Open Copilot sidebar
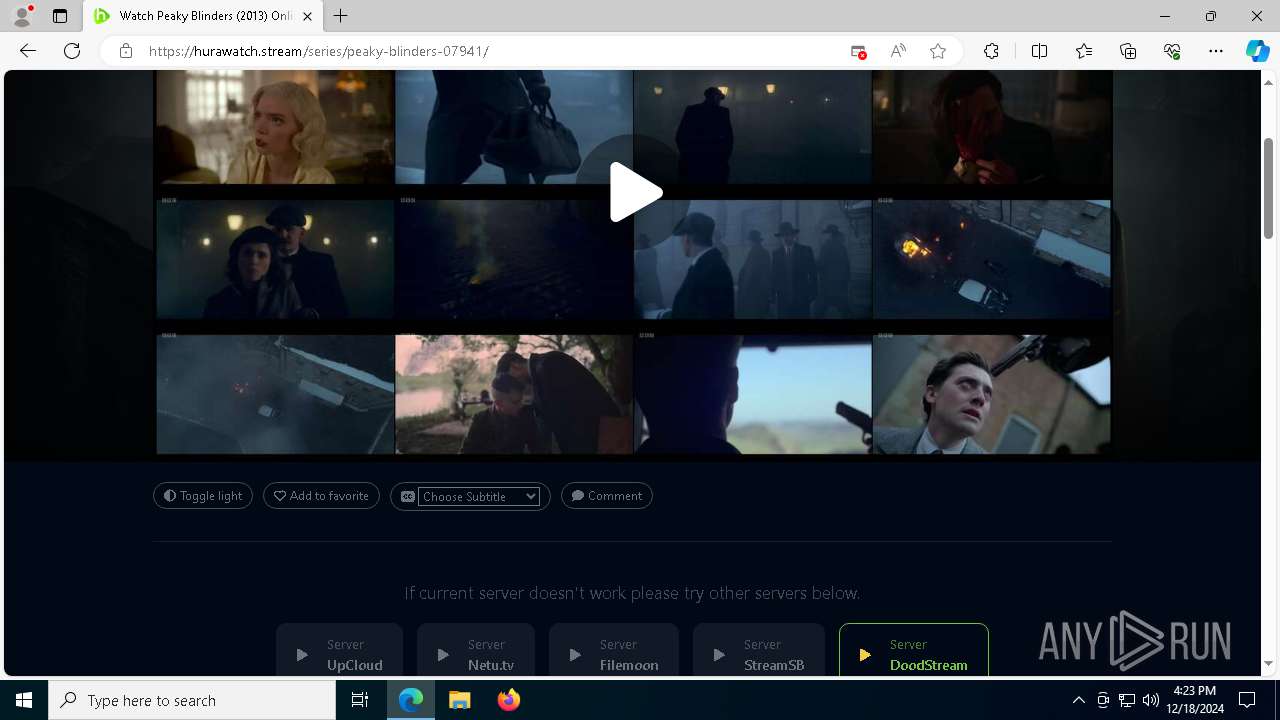The height and width of the screenshot is (720, 1280). click(1257, 51)
